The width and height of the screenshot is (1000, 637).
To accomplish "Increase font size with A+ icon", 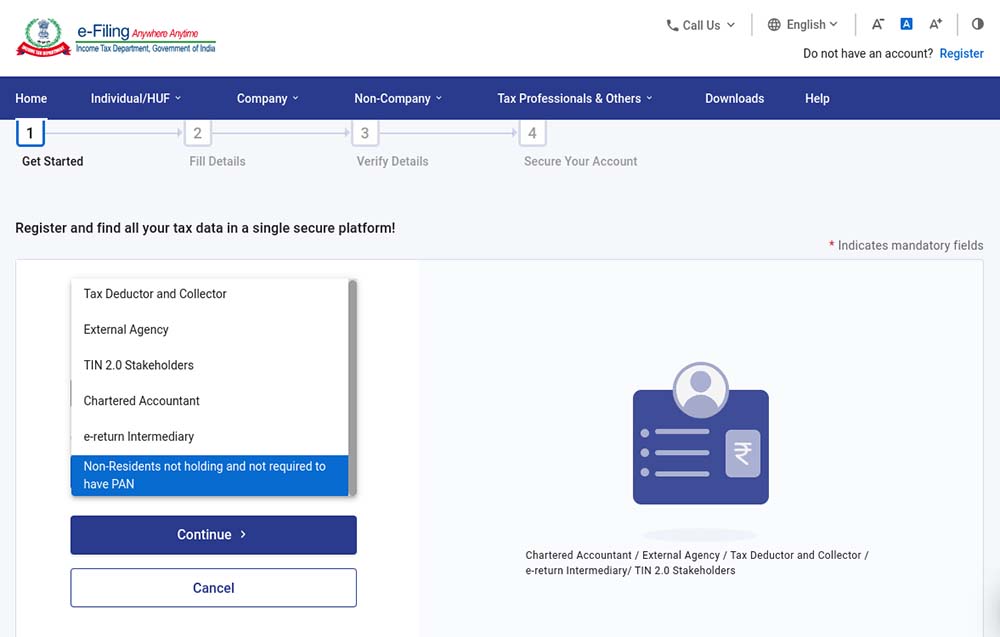I will [x=936, y=24].
